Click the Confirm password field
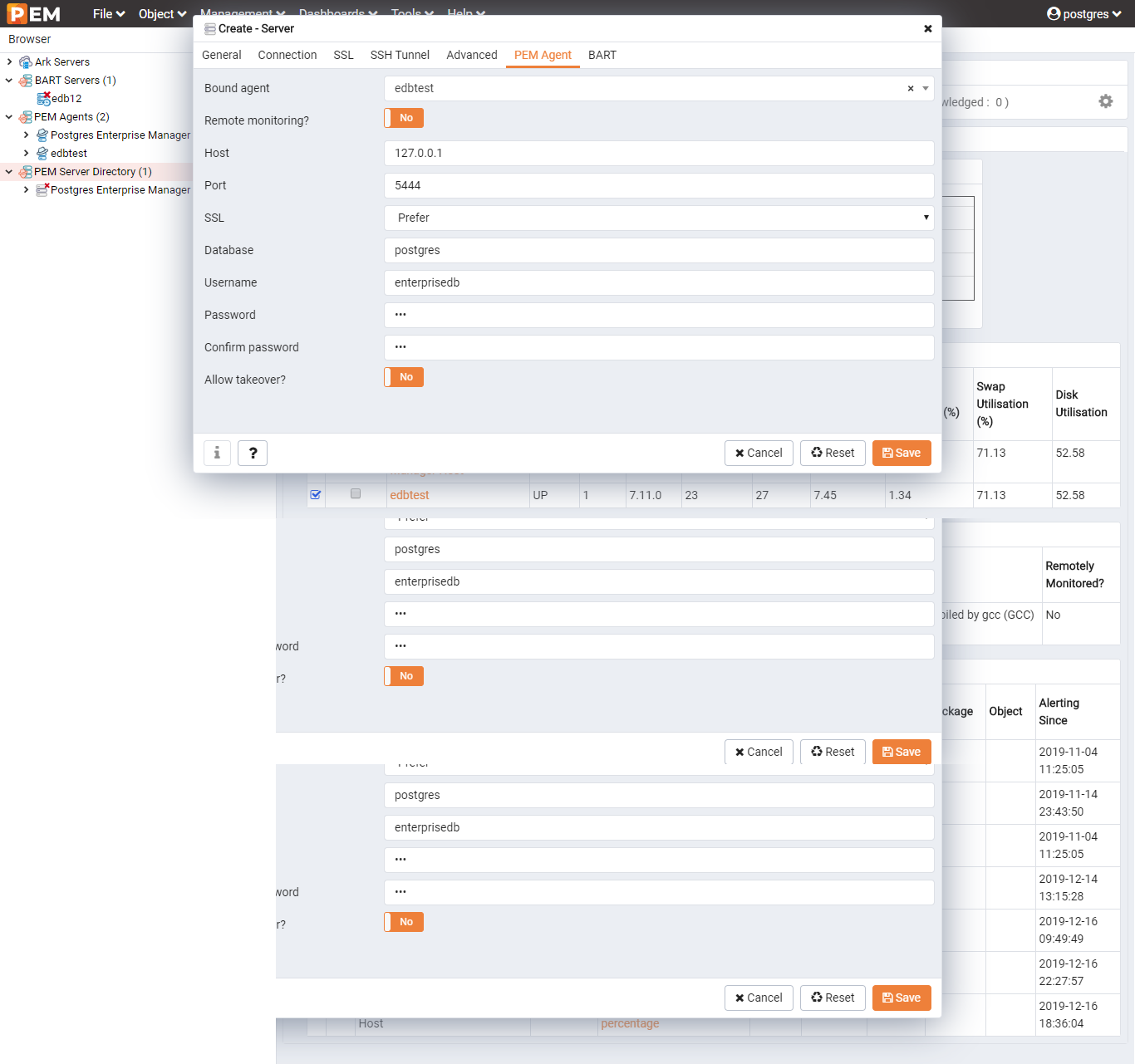The image size is (1135, 1064). 659,347
